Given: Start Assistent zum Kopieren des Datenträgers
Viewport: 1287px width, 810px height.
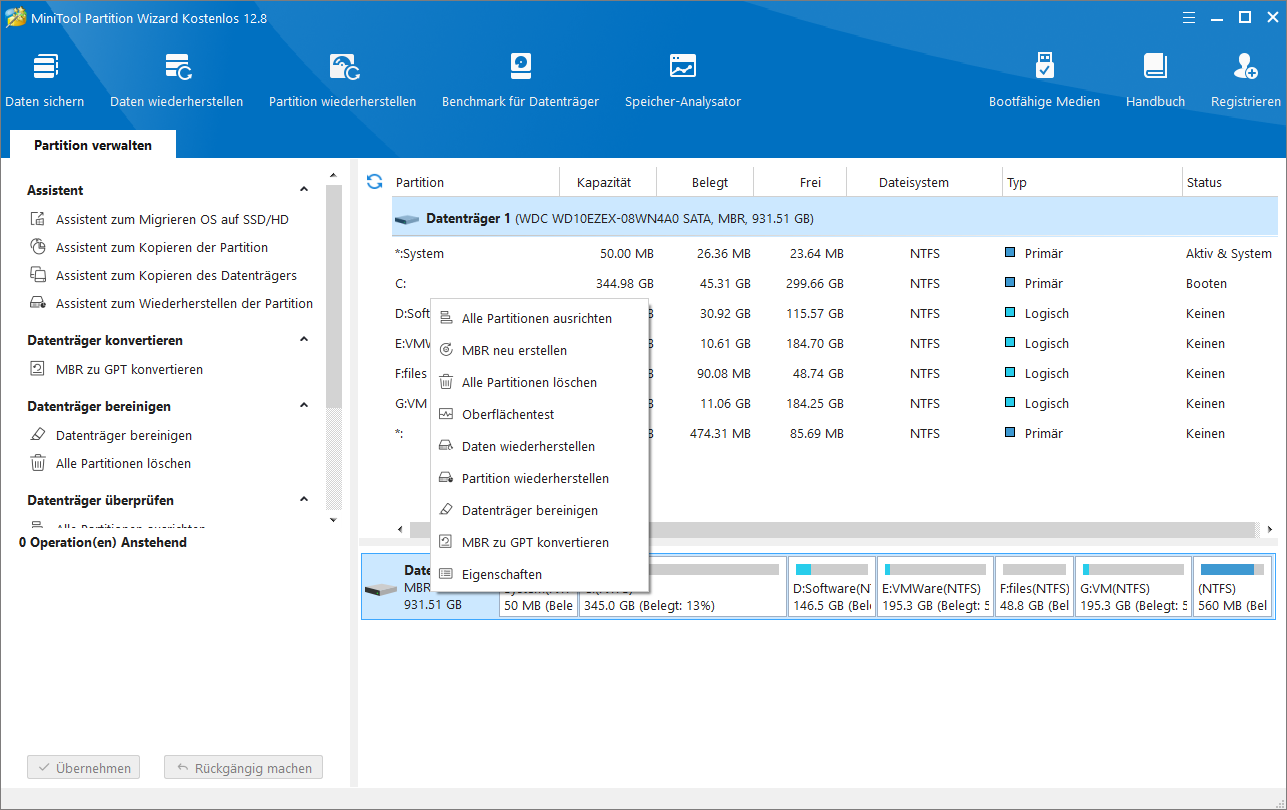Looking at the screenshot, I should tap(176, 275).
